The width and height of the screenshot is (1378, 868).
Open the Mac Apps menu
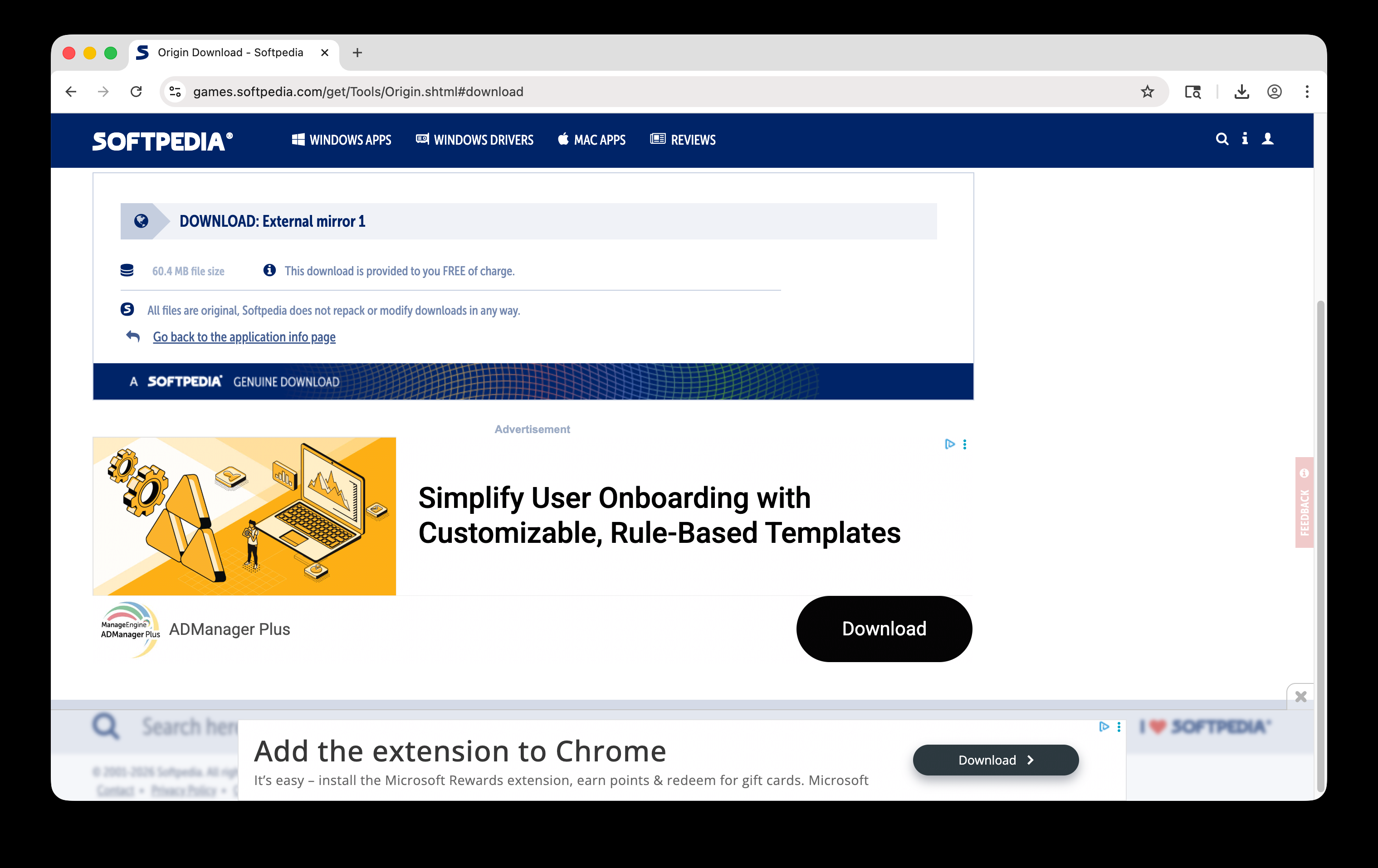point(592,140)
